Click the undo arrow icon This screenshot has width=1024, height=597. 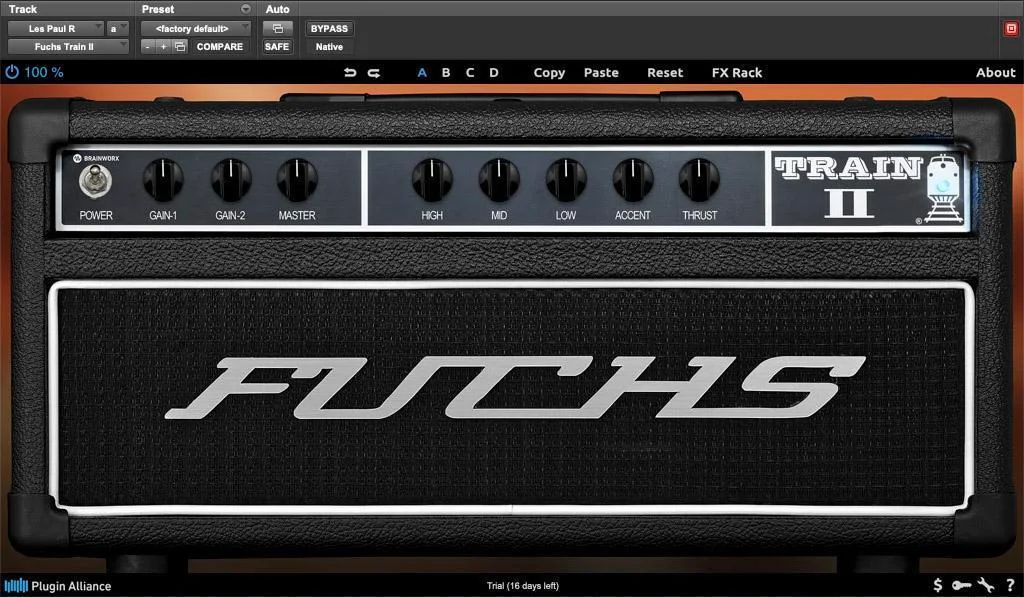[x=350, y=73]
